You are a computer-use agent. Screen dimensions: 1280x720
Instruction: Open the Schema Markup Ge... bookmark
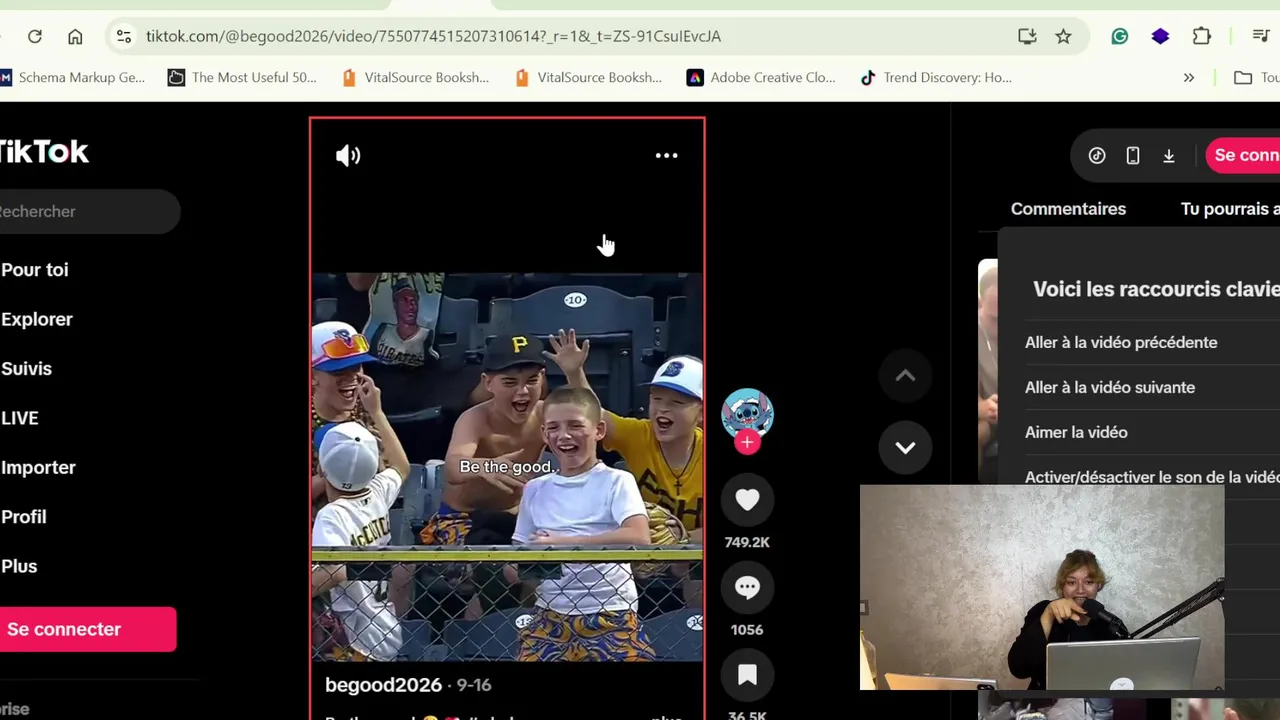point(73,77)
